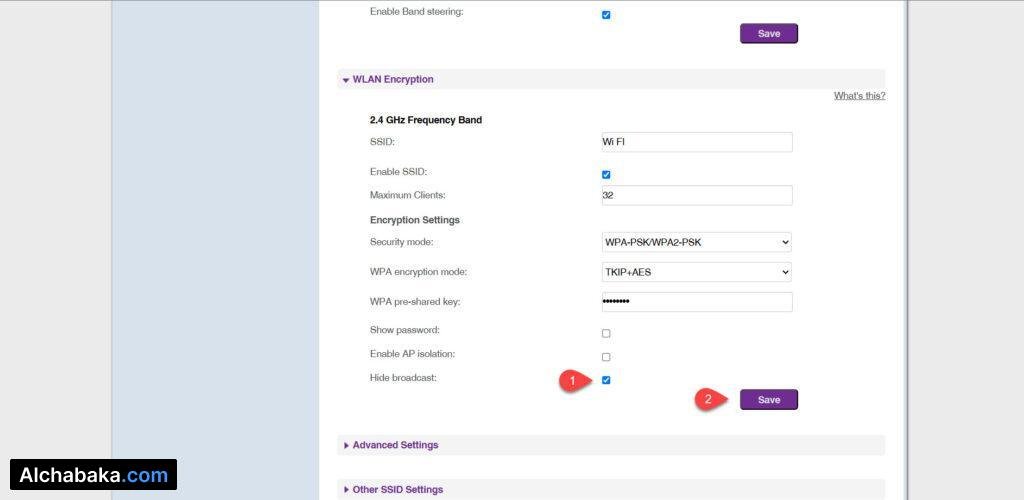Uncheck the Enable SSID checkbox
The width and height of the screenshot is (1024, 500).
point(606,174)
